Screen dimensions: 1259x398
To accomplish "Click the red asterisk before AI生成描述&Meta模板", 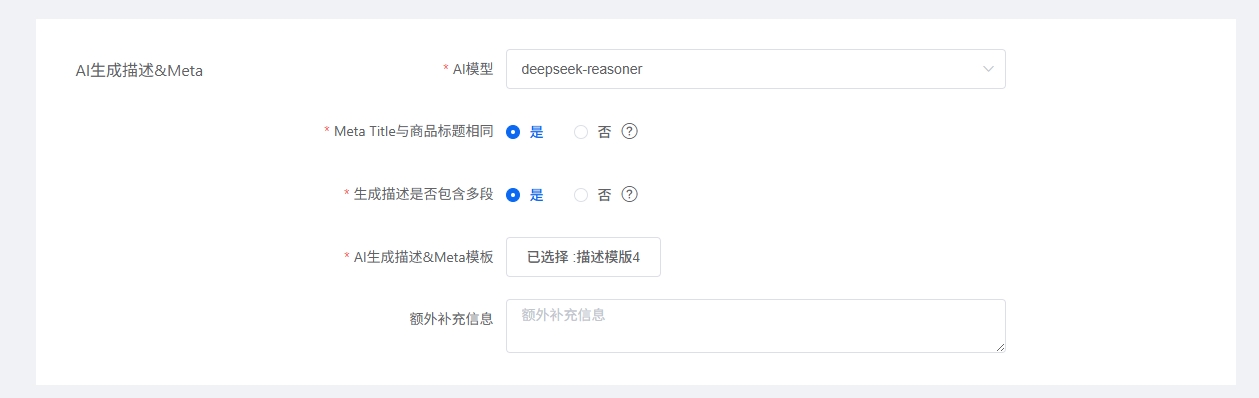I will [x=347, y=257].
